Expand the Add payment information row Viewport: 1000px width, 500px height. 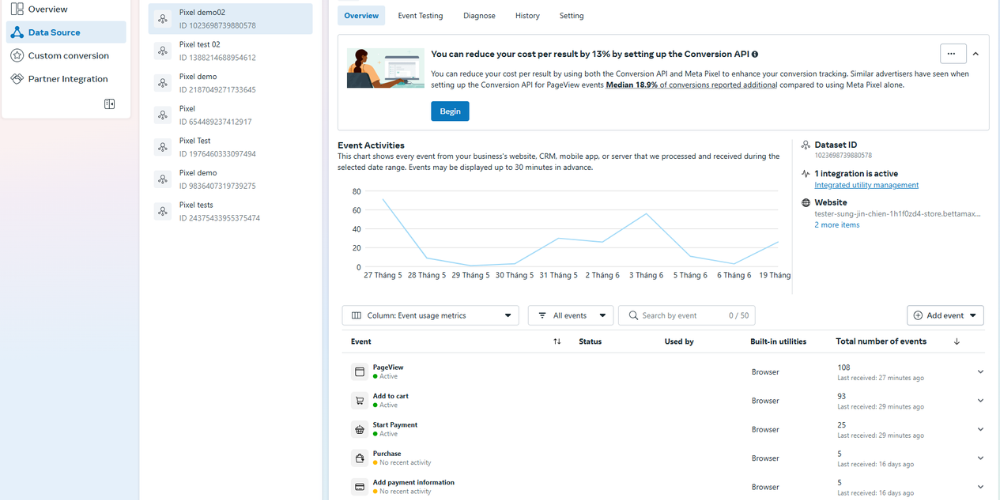(980, 487)
